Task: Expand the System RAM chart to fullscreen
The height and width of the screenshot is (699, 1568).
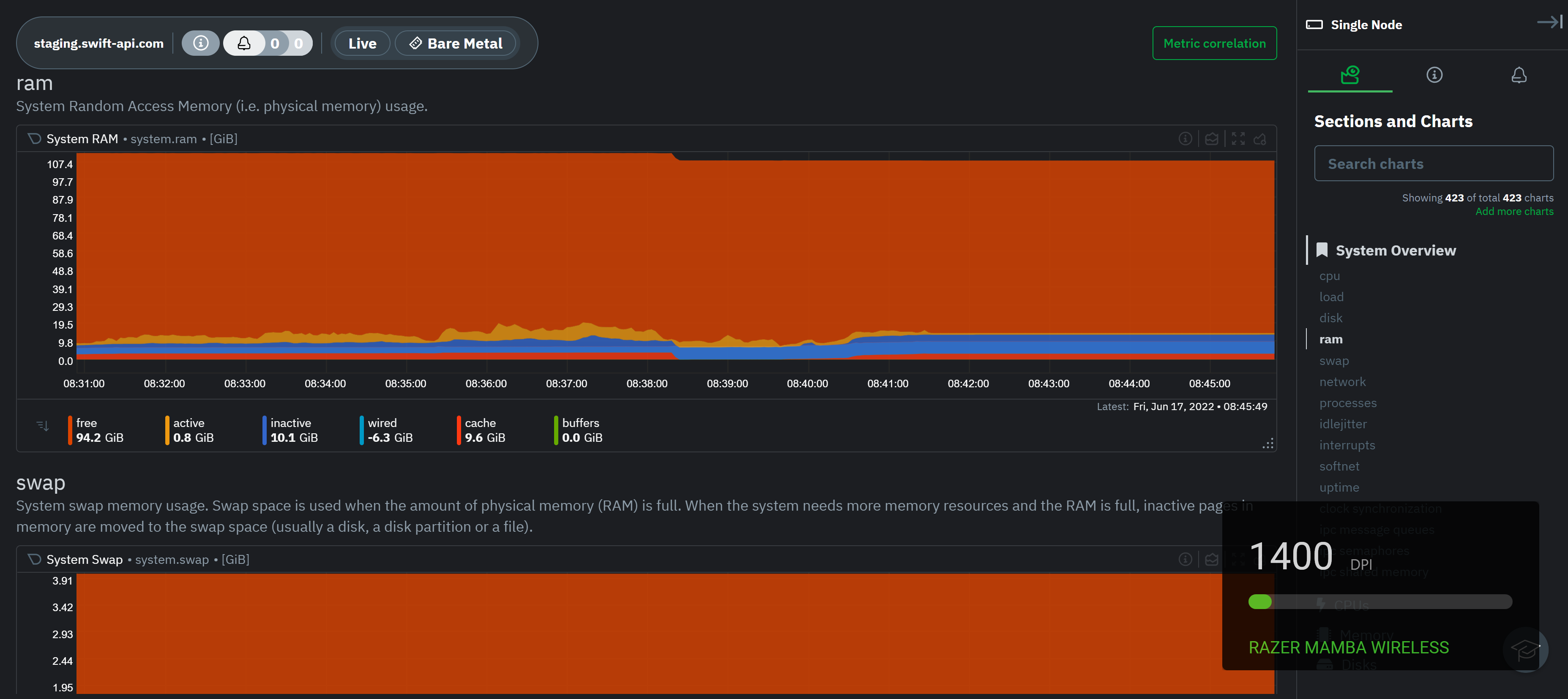Action: point(1238,138)
